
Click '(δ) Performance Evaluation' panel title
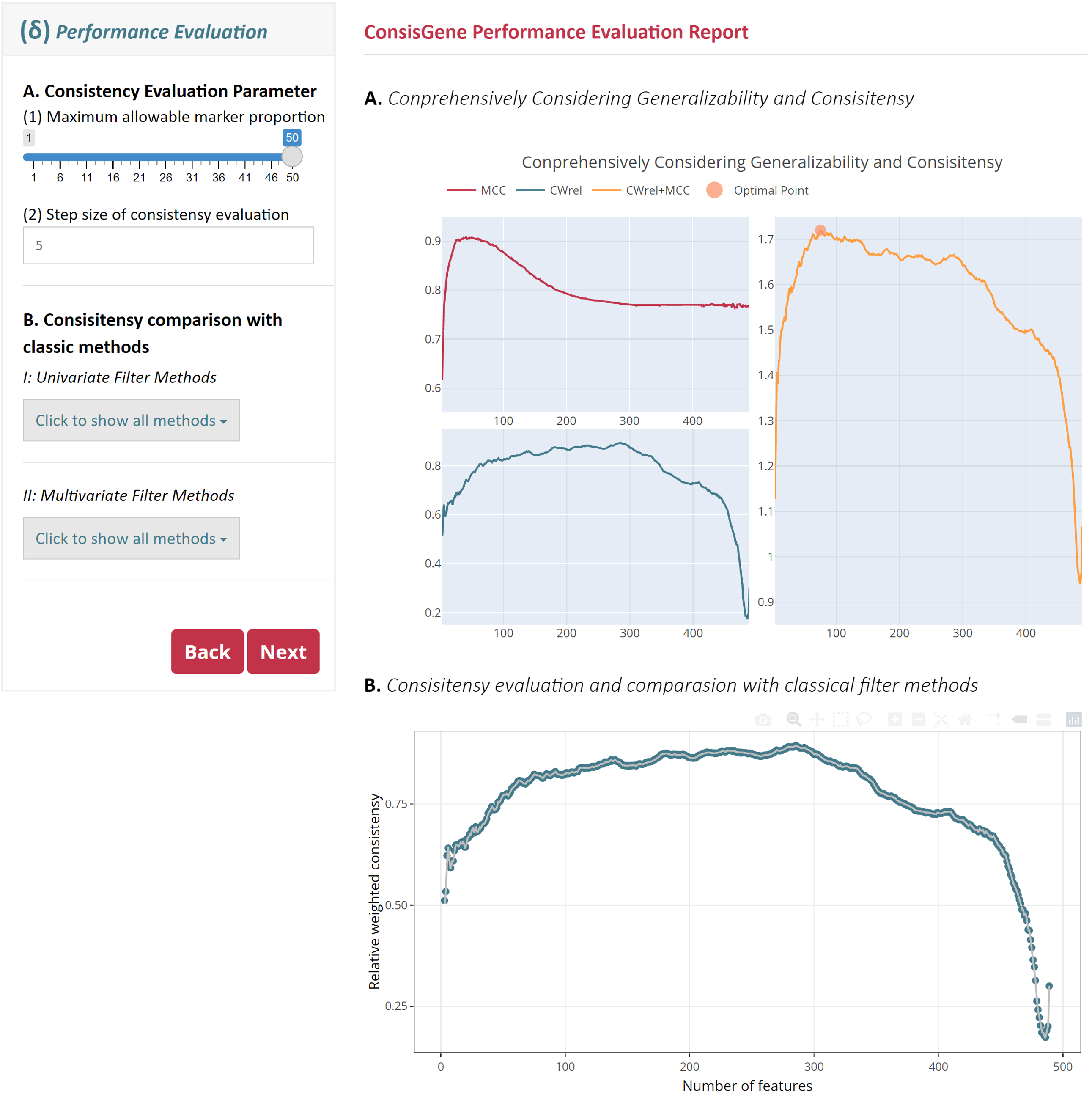pyautogui.click(x=143, y=31)
